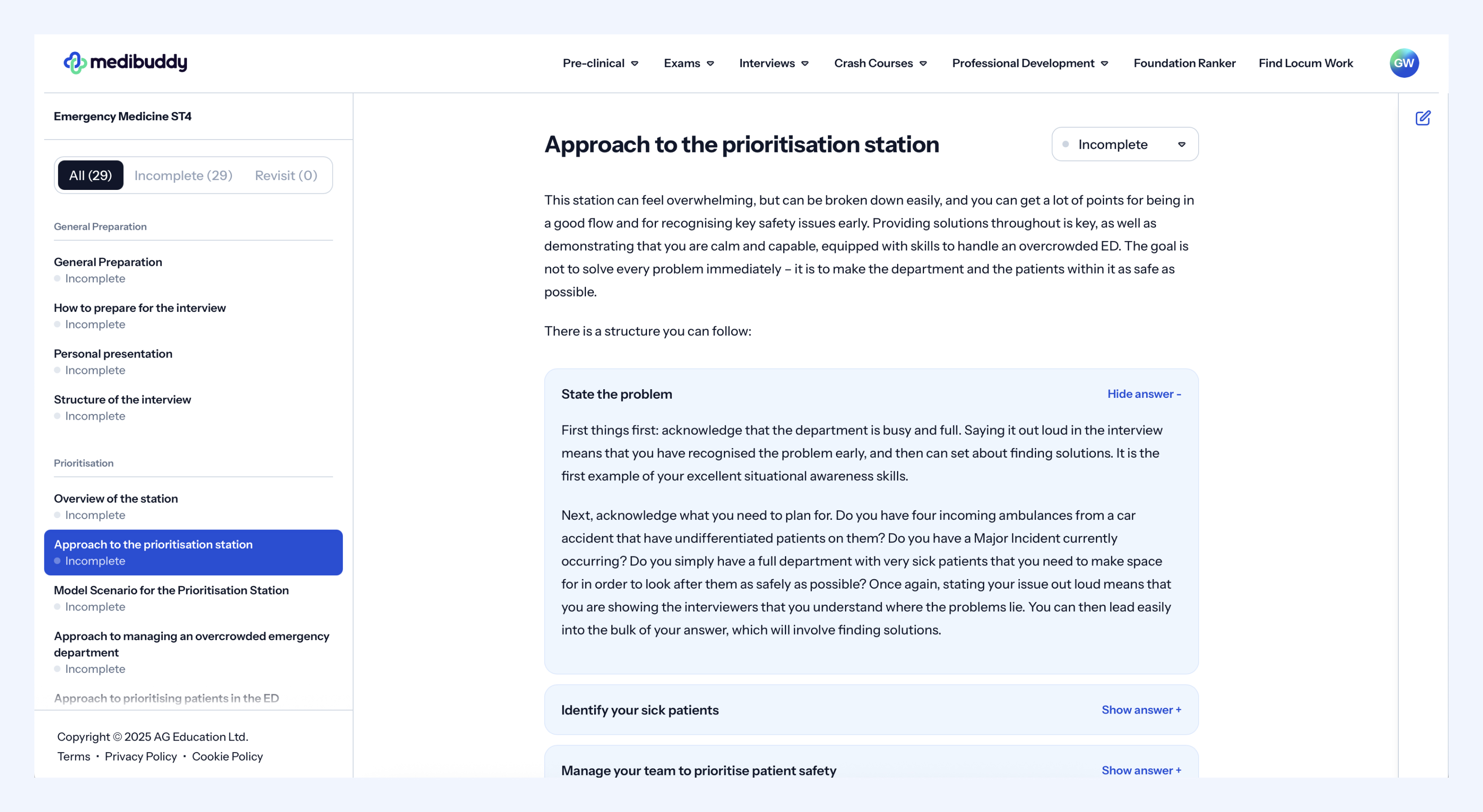Screen dimensions: 1483x812
Task: Open Foundation Ranker page
Action: pos(1184,63)
